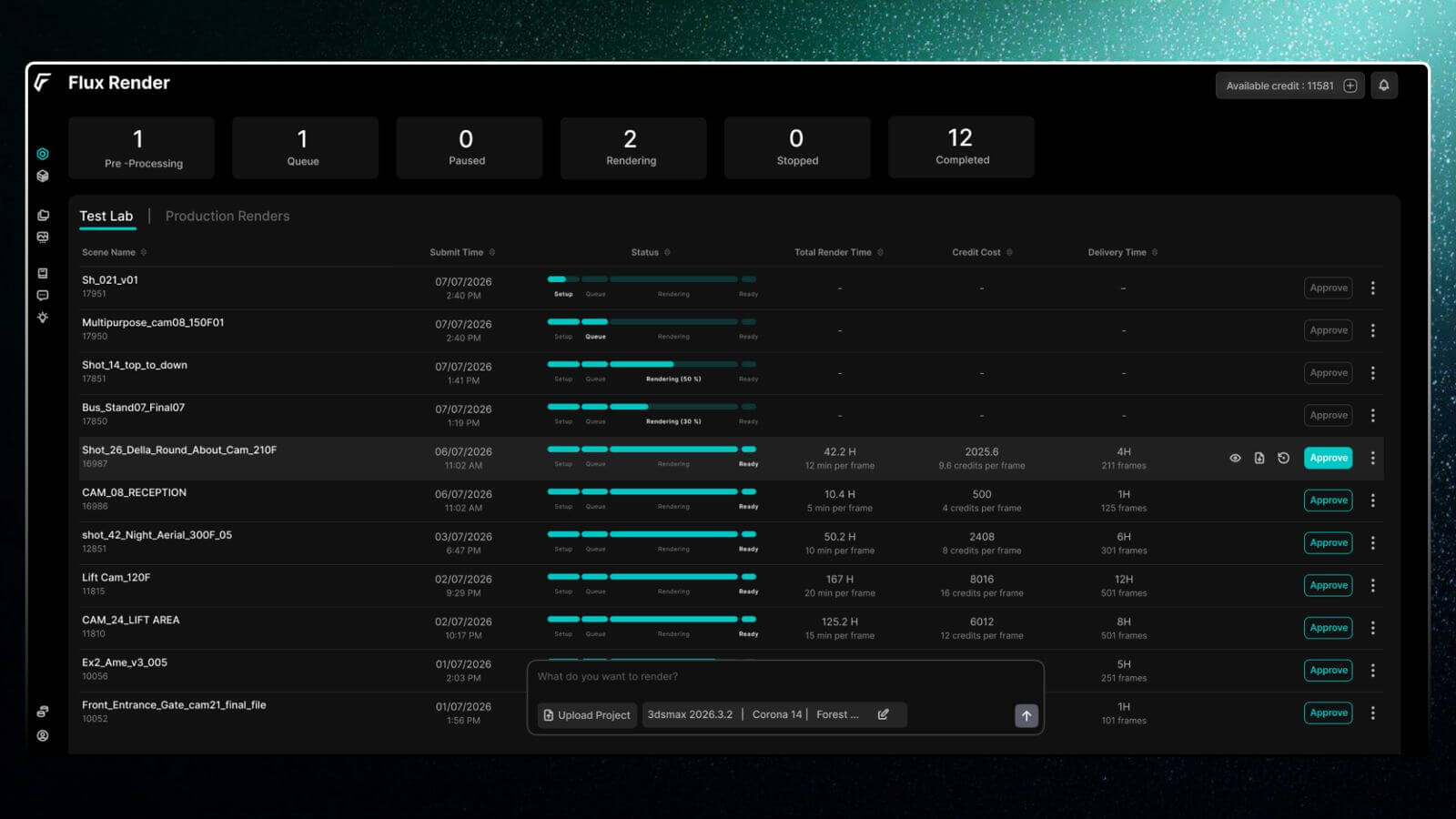The width and height of the screenshot is (1456, 819).
Task: Submit the render prompt with arrow icon
Action: click(1026, 715)
